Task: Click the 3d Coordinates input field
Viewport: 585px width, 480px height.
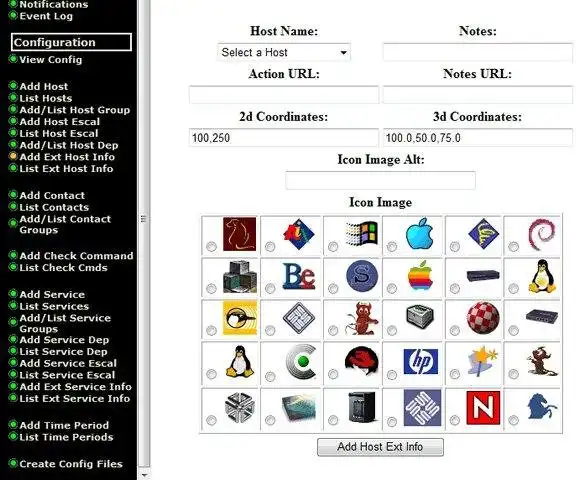Action: tap(478, 138)
